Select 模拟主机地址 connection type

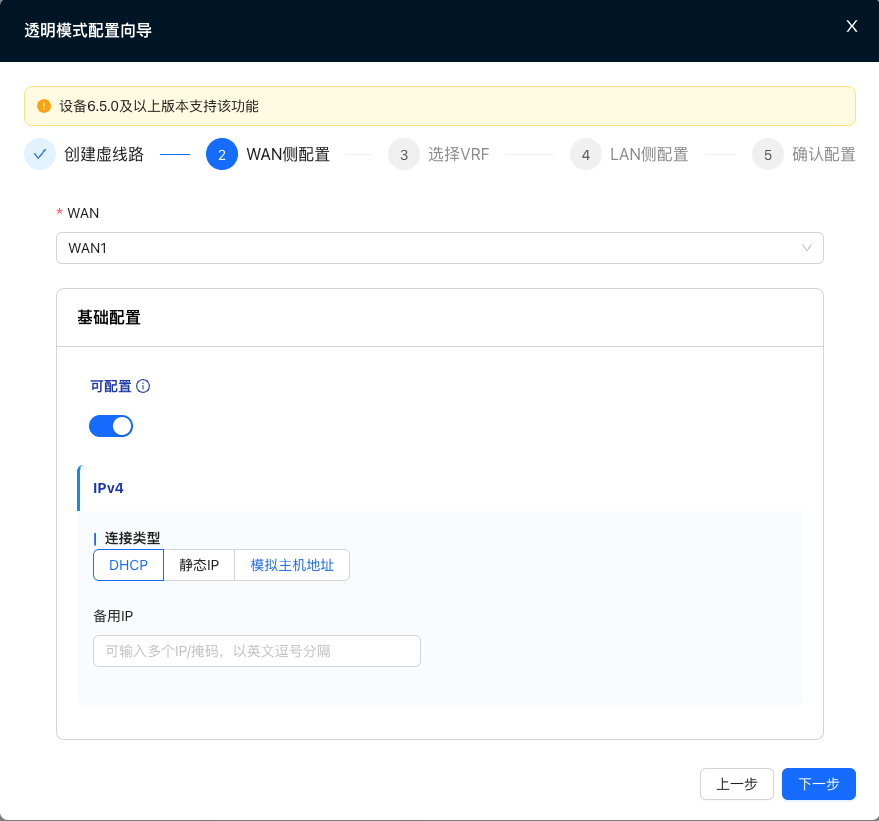coord(292,565)
